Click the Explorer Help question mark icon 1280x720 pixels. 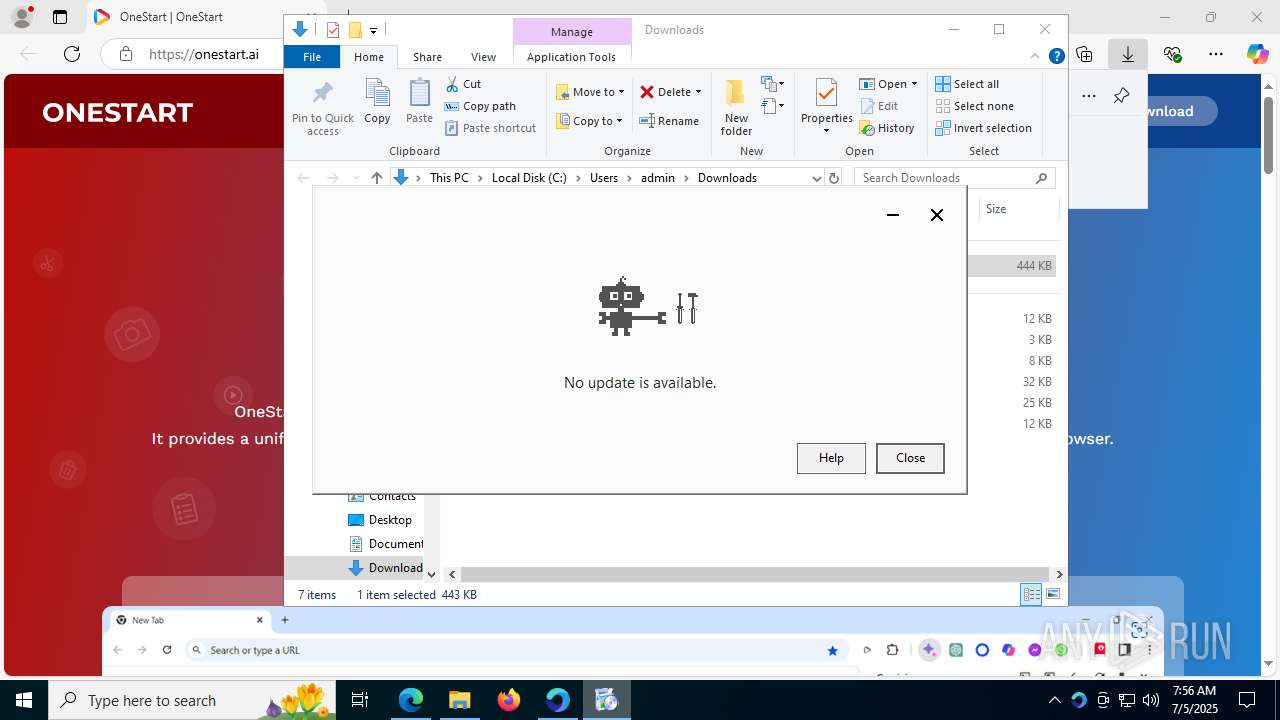point(1056,56)
